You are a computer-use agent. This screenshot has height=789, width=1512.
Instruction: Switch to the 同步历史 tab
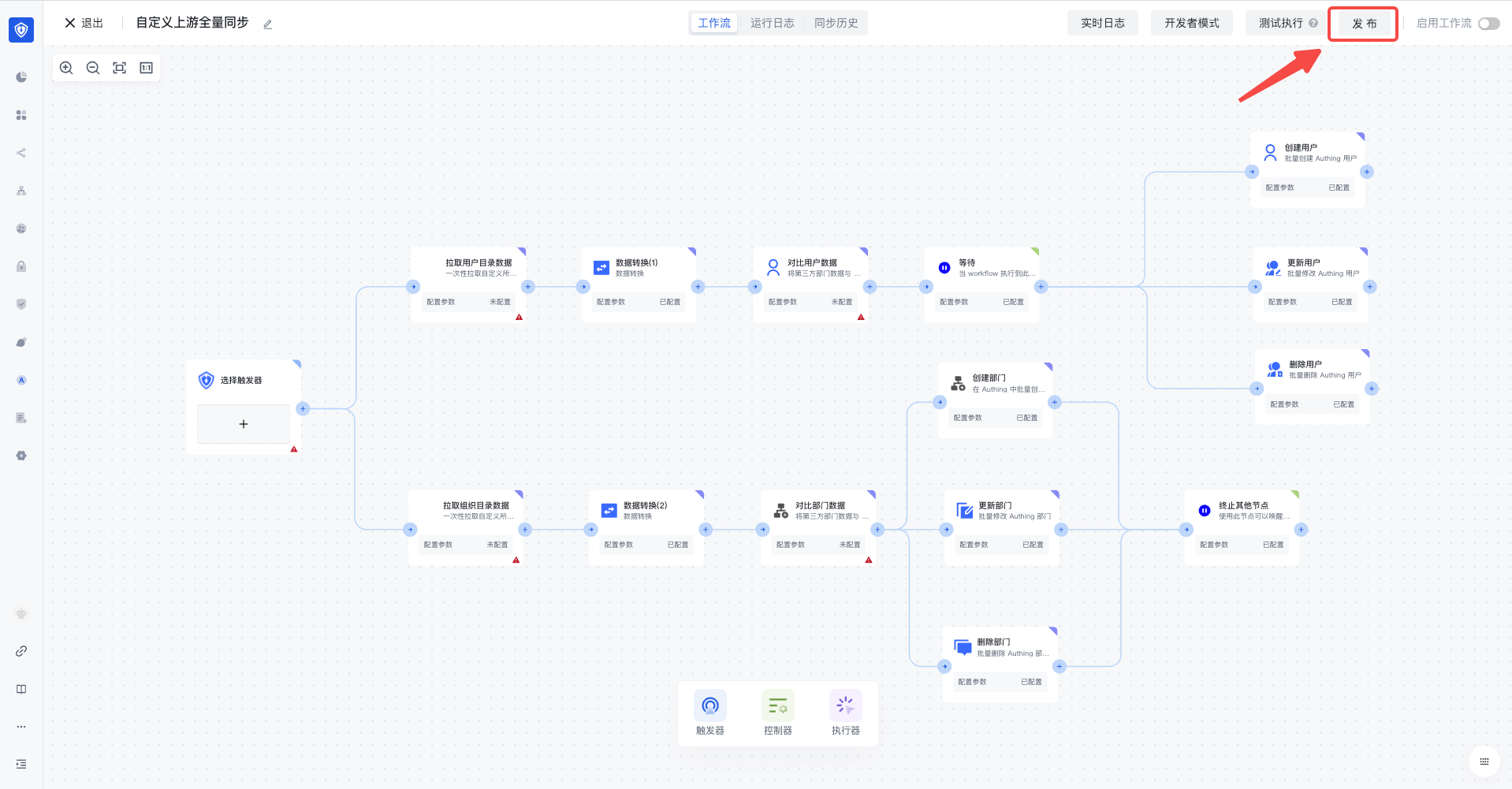click(836, 23)
